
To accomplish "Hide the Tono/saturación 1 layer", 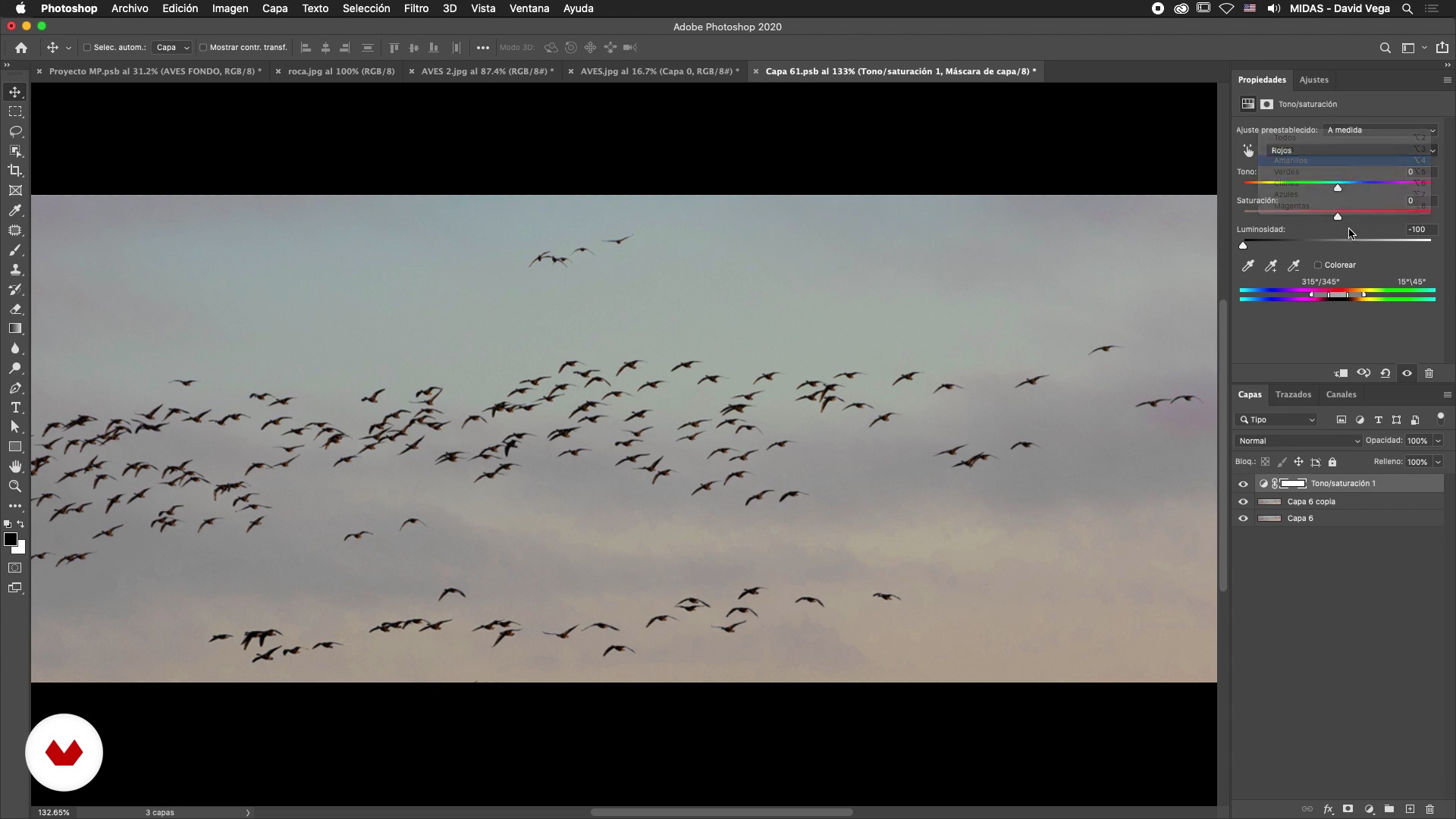I will point(1243,484).
